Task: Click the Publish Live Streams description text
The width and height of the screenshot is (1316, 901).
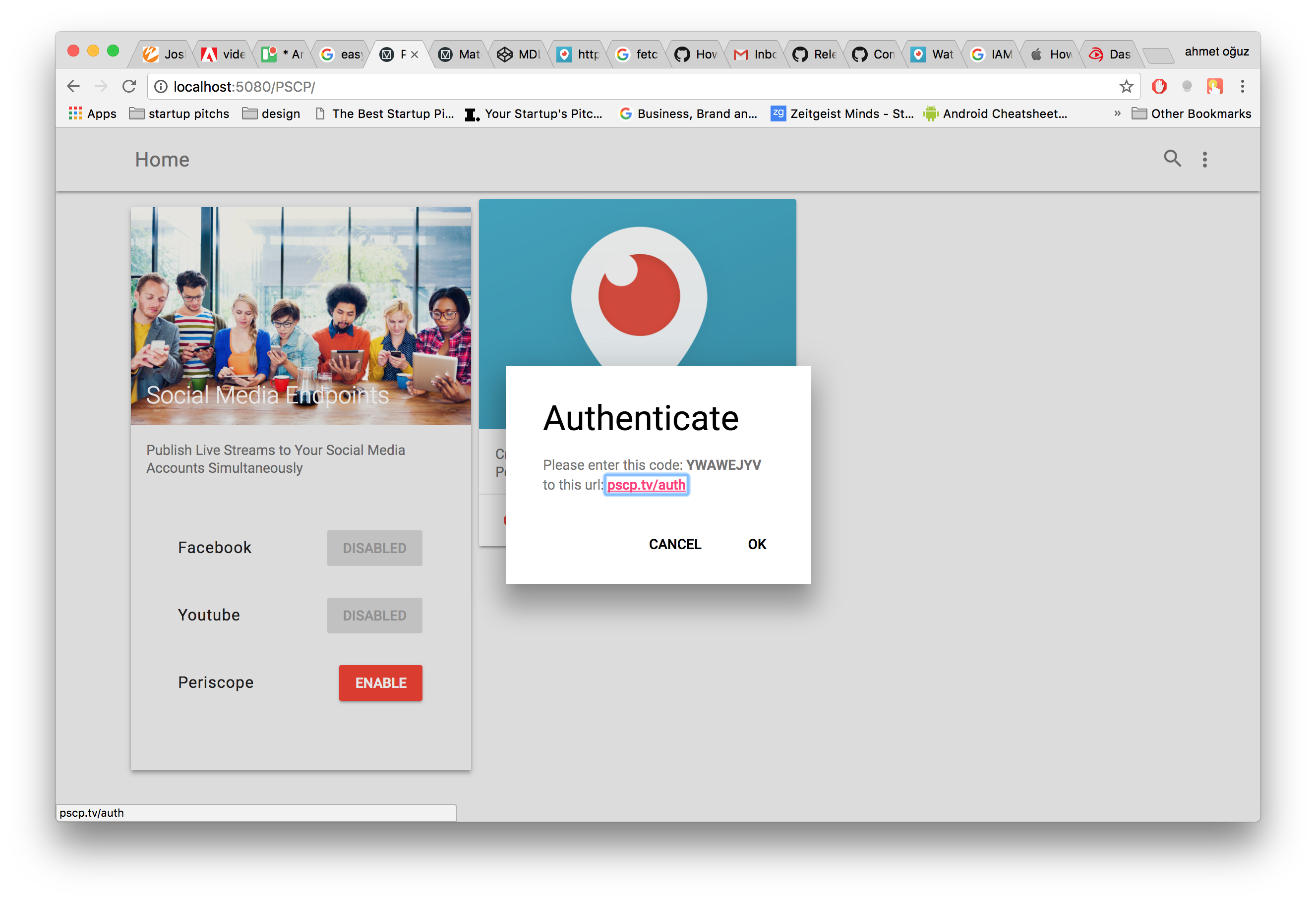Action: click(276, 459)
